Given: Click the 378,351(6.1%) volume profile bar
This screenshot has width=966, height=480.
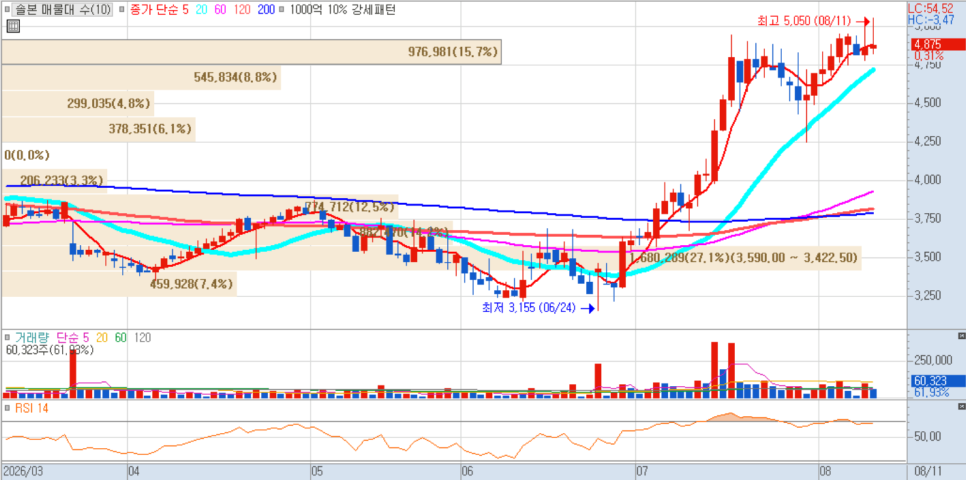Looking at the screenshot, I should point(97,129).
